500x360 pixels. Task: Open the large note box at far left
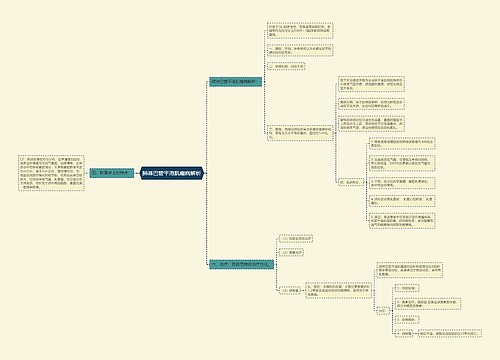click(x=51, y=173)
